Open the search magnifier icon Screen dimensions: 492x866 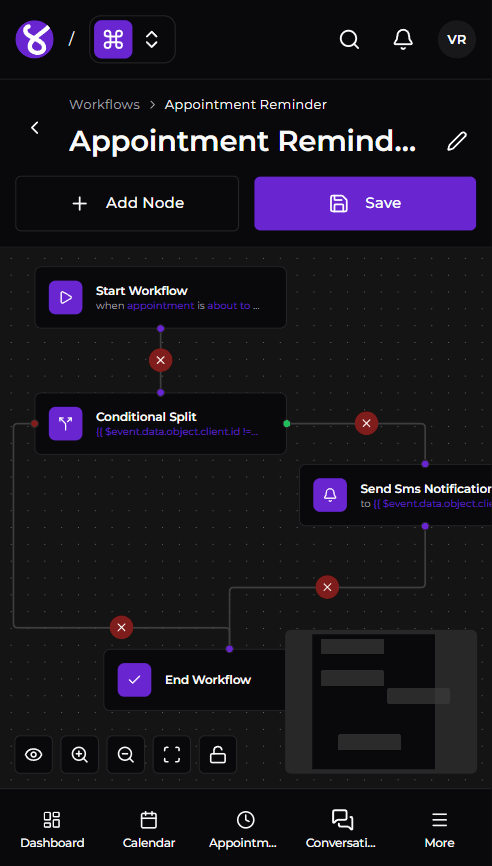click(349, 39)
